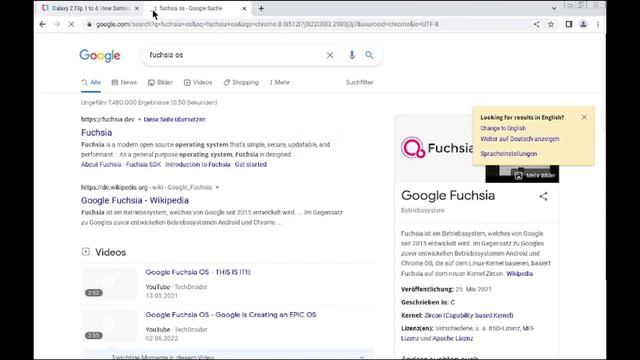The width and height of the screenshot is (640, 360).
Task: Select the Alle results tab
Action: (91, 82)
